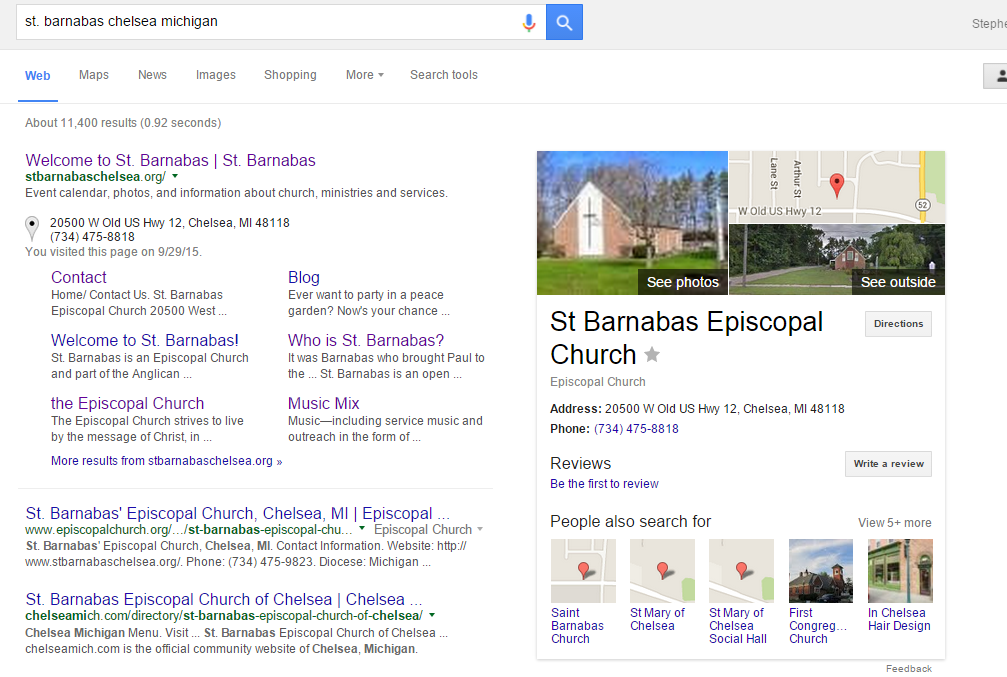This screenshot has height=677, width=1007.
Task: Expand the arrow after stbarnabaschelsea.org URL
Action: 175,176
